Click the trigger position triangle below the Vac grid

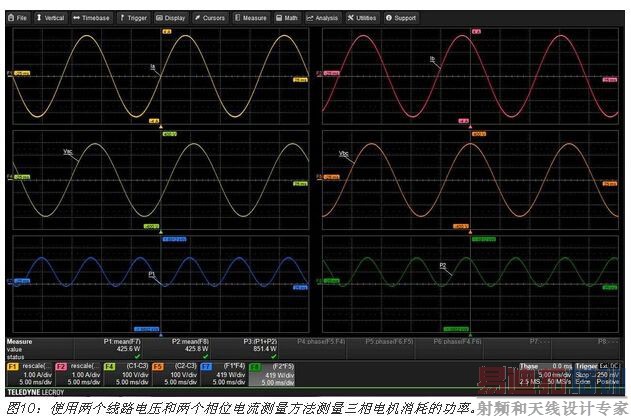pyautogui.click(x=161, y=232)
